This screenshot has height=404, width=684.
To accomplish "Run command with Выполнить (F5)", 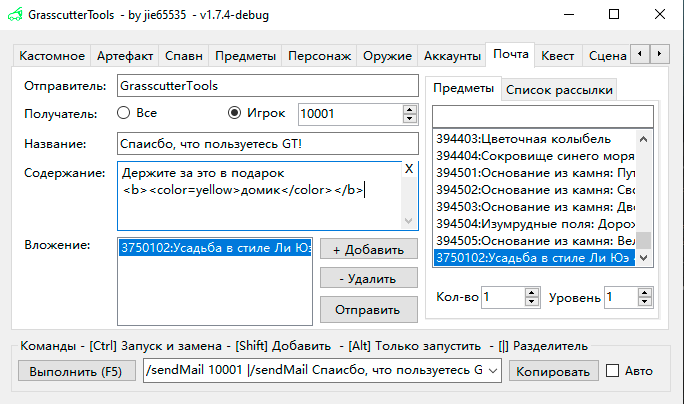I will 77,371.
